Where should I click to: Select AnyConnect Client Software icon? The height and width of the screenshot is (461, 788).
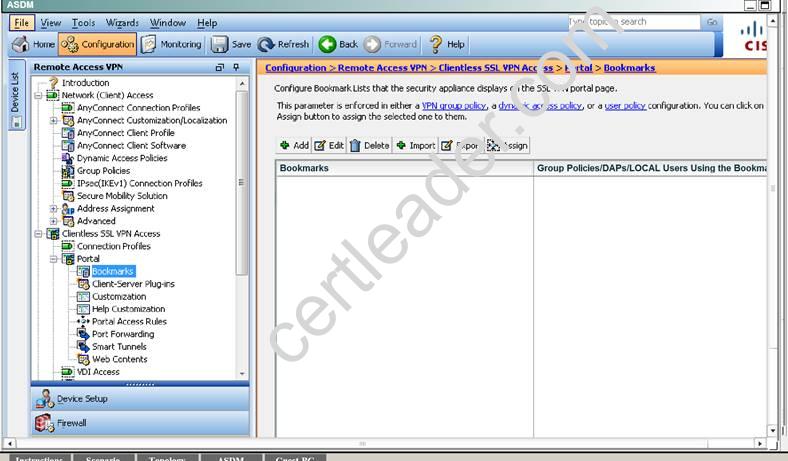(x=67, y=145)
